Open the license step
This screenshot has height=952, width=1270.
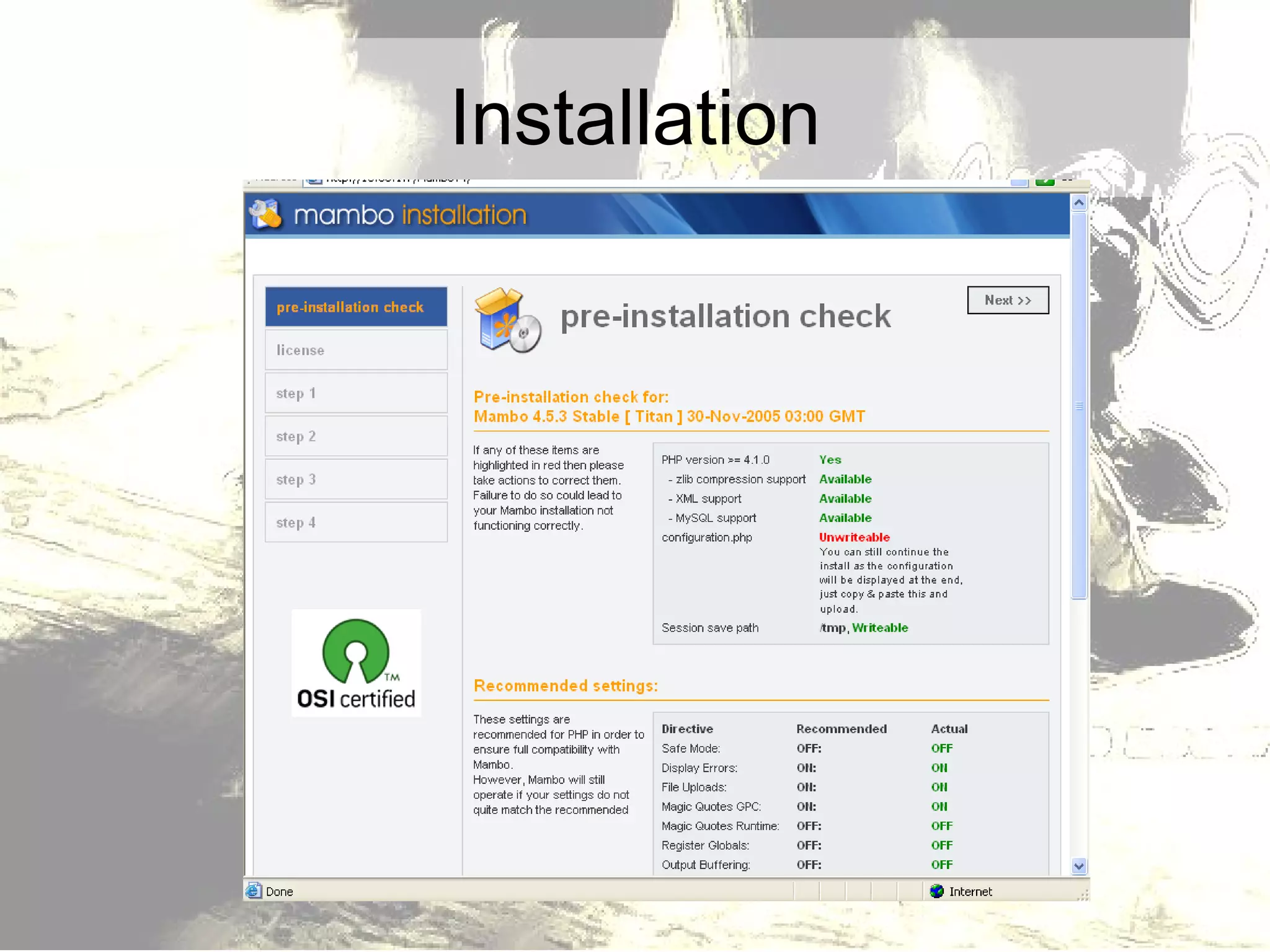(356, 350)
